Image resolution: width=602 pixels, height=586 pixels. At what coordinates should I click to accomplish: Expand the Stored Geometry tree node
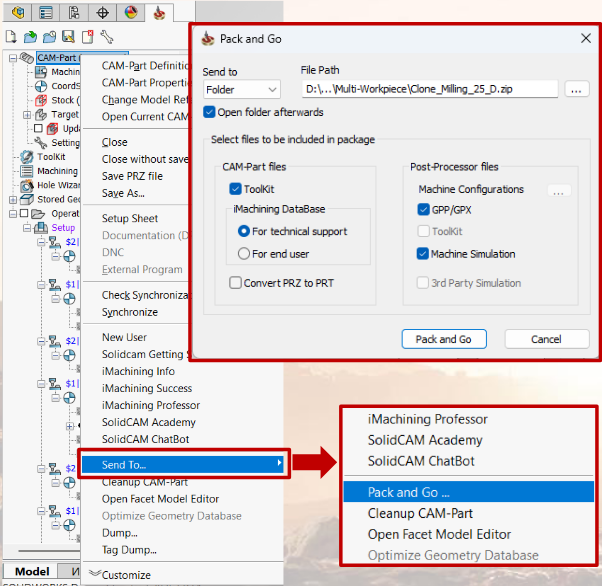(x=13, y=200)
